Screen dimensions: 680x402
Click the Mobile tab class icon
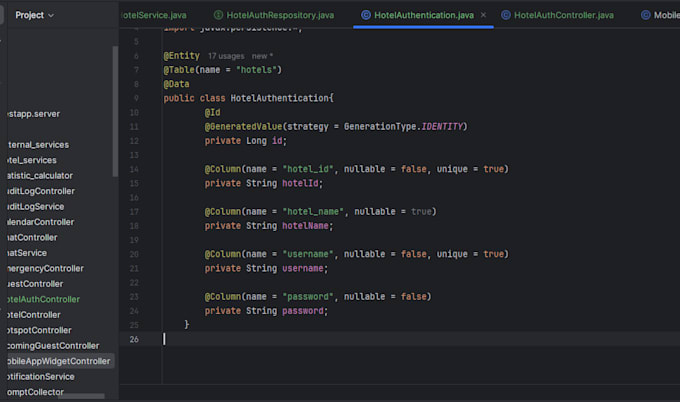tap(646, 15)
